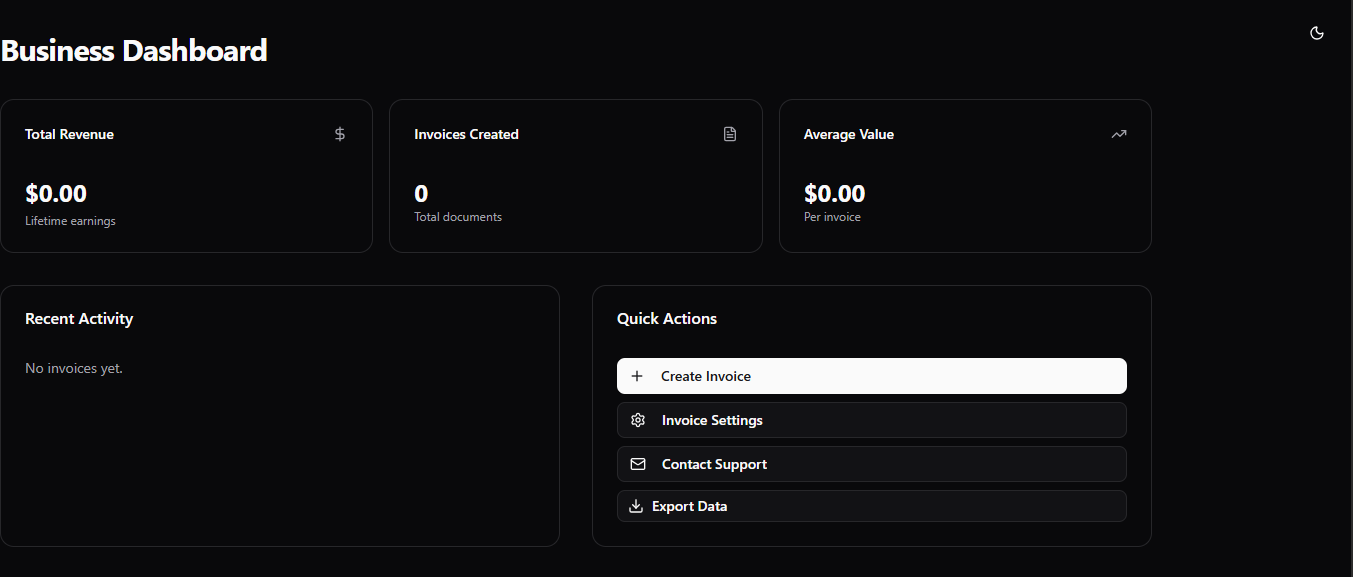Click the trending arrow icon on Average Value card
This screenshot has height=577, width=1353.
(x=1119, y=133)
